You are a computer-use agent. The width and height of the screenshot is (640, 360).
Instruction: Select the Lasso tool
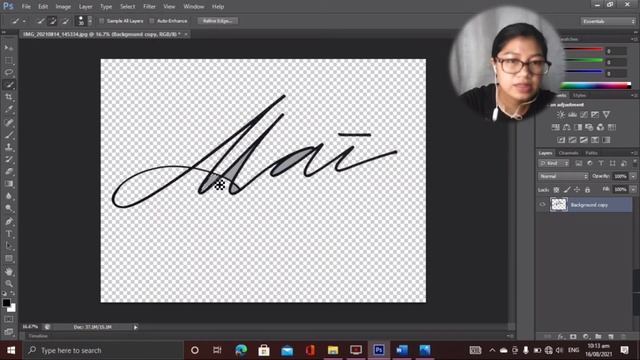click(9, 73)
